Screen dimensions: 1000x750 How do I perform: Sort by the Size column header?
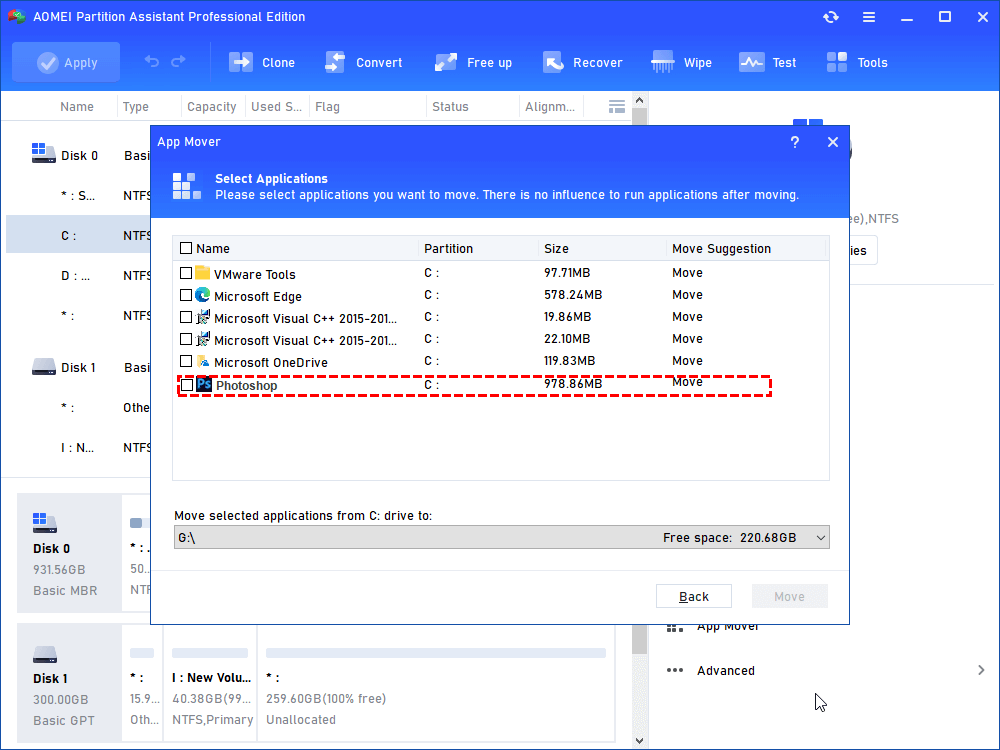click(x=555, y=248)
